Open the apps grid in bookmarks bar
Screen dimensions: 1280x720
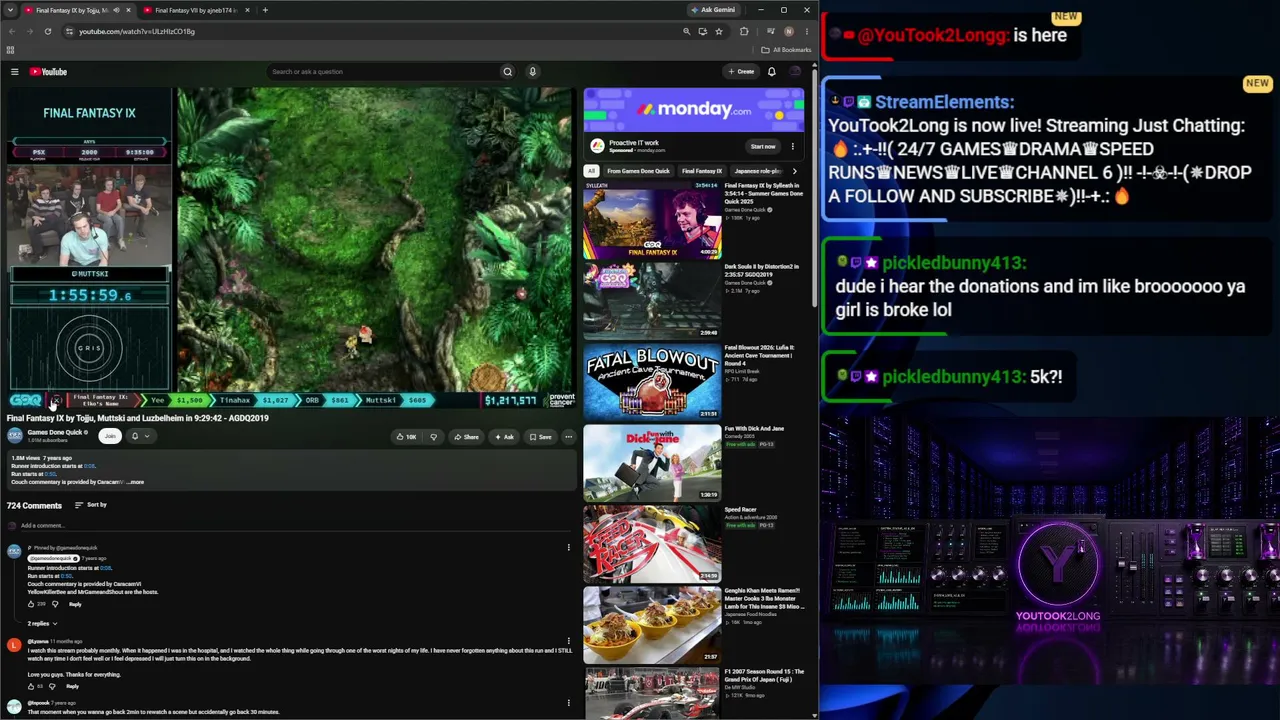10,50
